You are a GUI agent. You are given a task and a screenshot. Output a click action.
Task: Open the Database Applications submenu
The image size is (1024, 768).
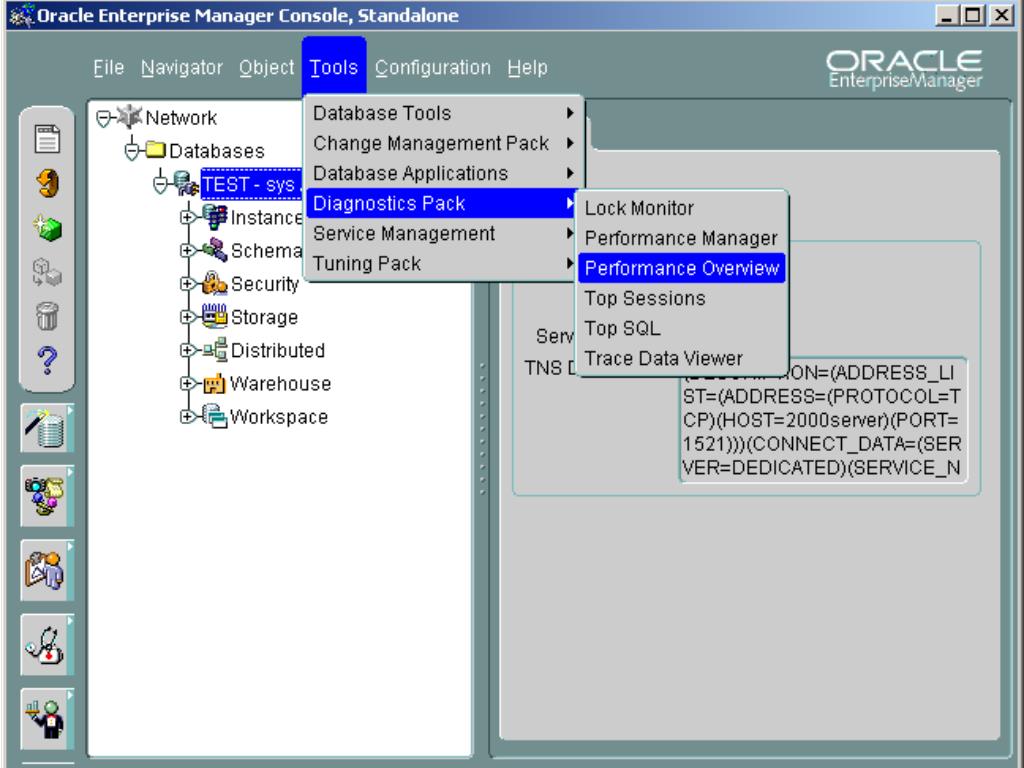click(x=443, y=173)
